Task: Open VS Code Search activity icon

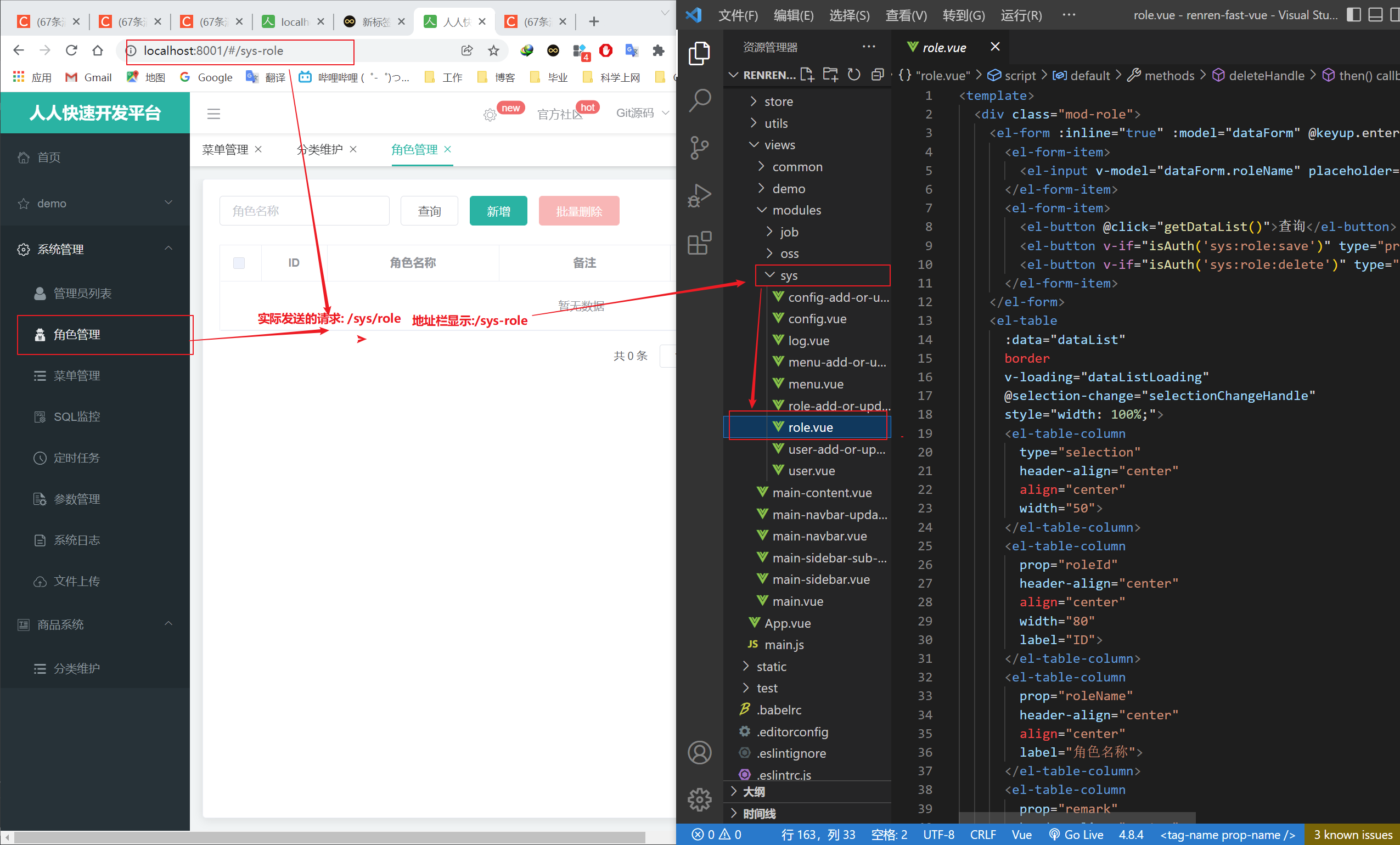Action: (699, 100)
